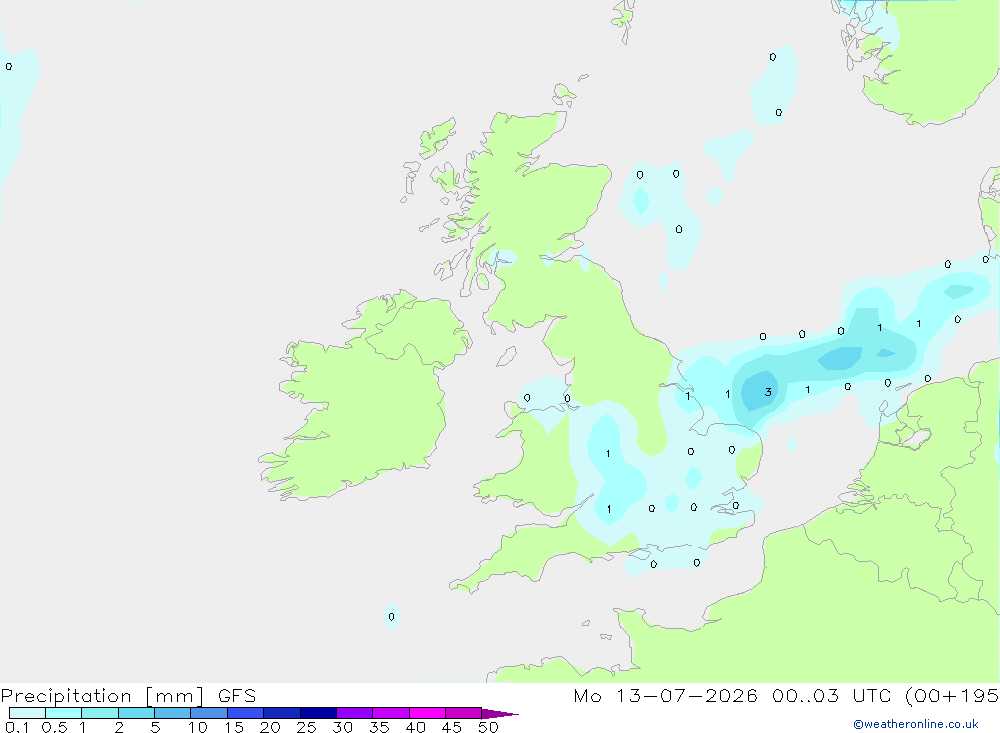This screenshot has height=733, width=1000.
Task: Select the 2–5 mm legend color swatch
Action: (136, 713)
